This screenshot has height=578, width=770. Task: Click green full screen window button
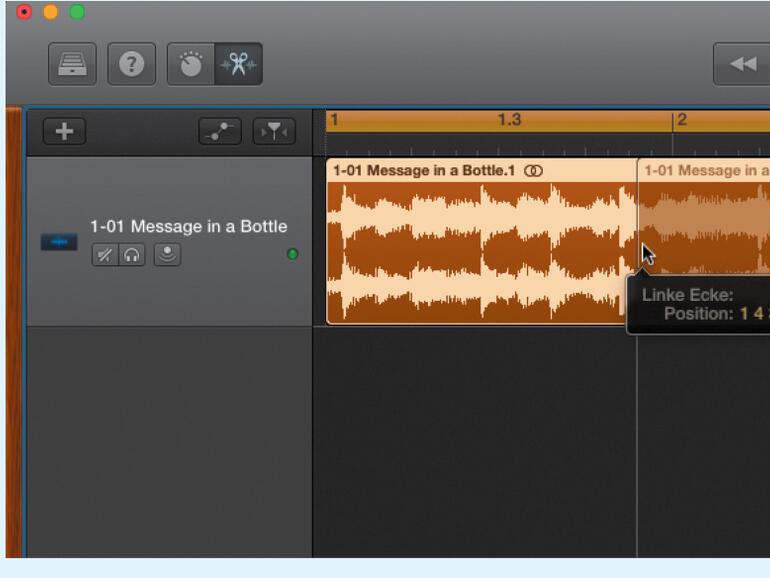pos(77,12)
